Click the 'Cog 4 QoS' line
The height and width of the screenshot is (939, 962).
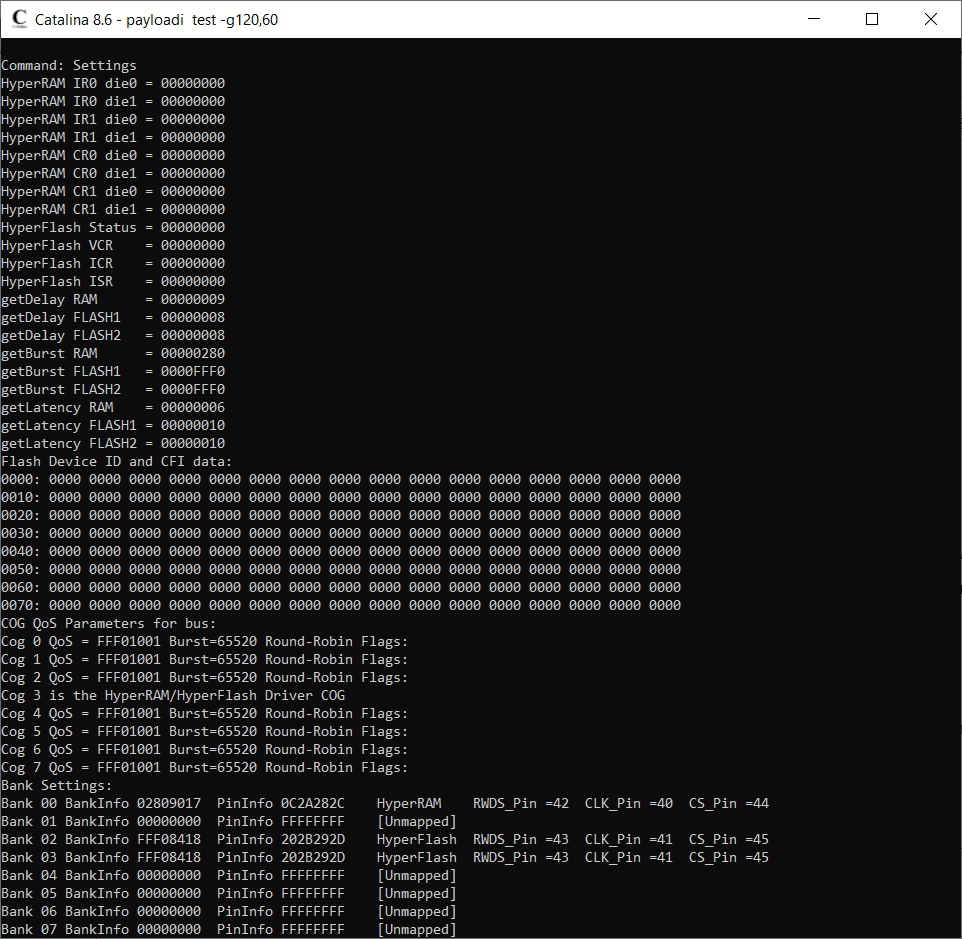click(x=205, y=713)
